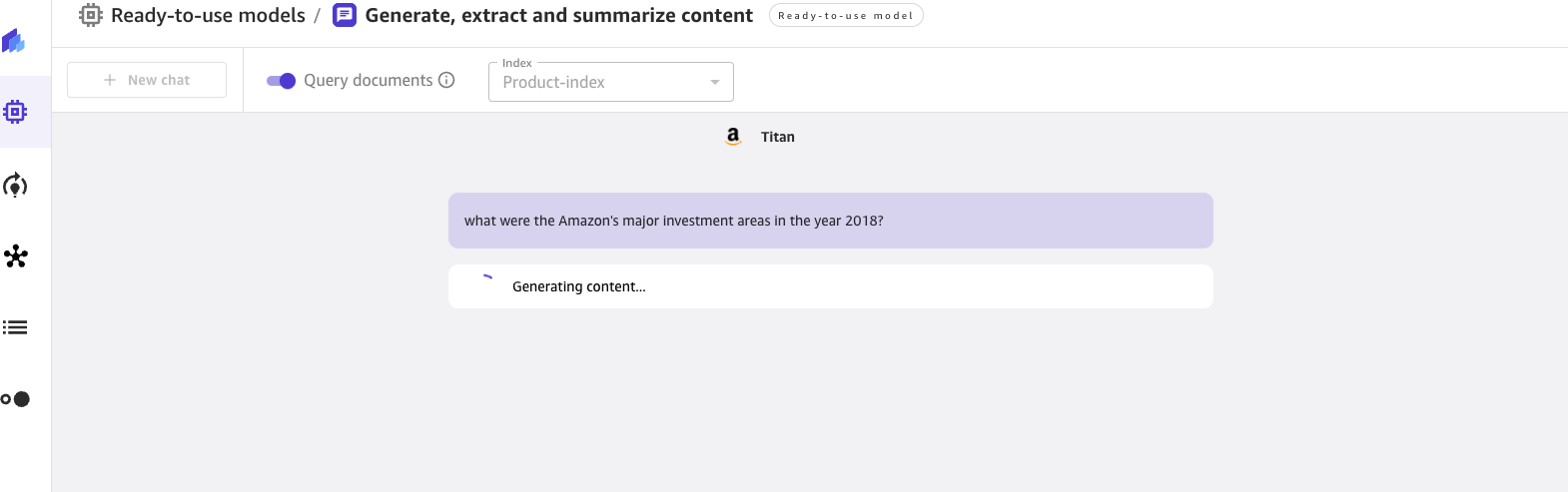Screen dimensions: 1568x492
Task: Click the Index dropdown arrow
Action: pos(715,82)
